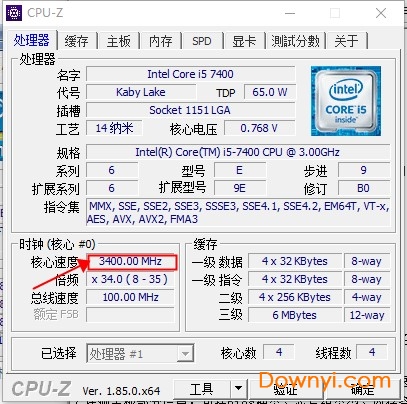This screenshot has height=404, width=407.
Task: Click the Intel Core i5 inside logo
Action: (346, 101)
